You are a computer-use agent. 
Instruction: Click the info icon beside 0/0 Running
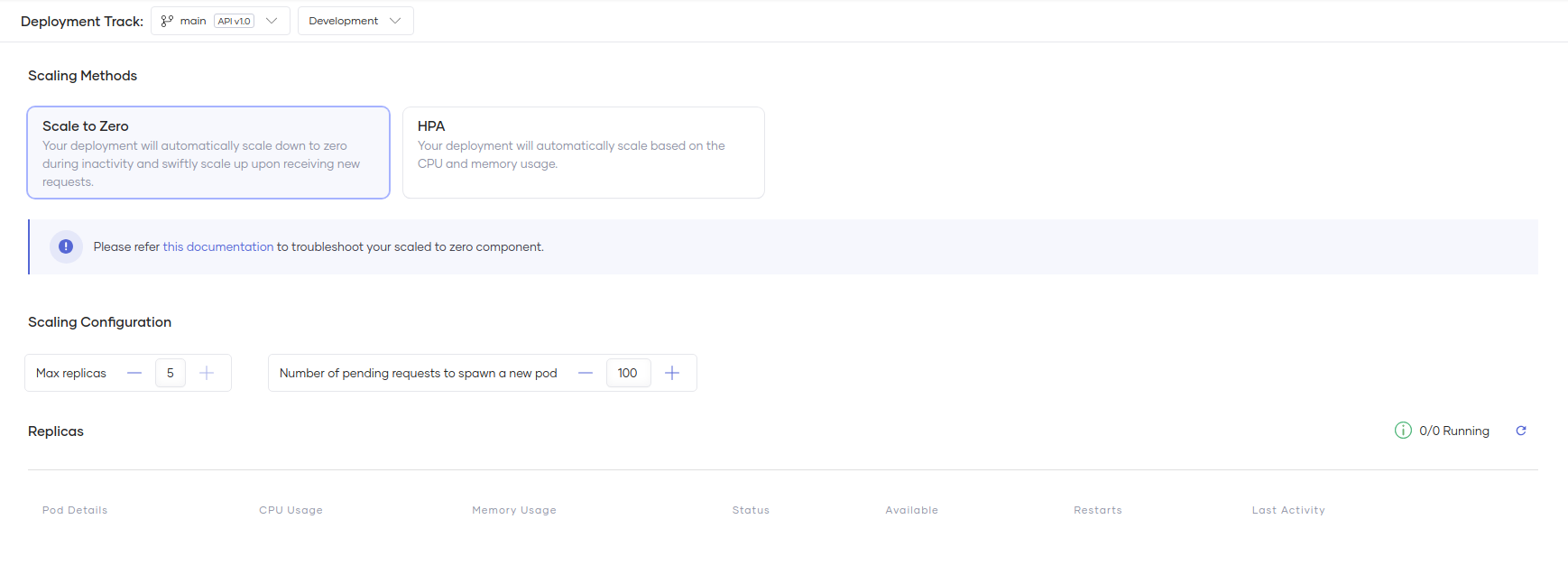pos(1403,431)
